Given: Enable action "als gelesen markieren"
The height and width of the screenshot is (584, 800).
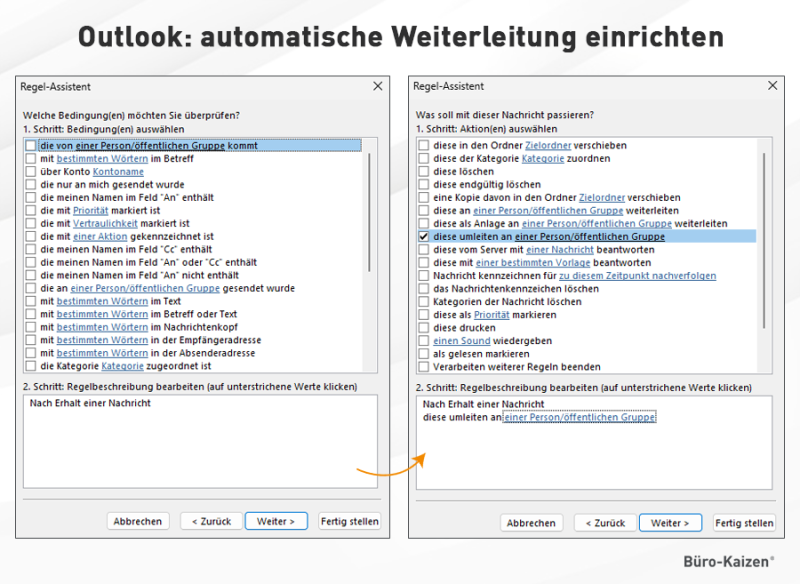Looking at the screenshot, I should click(x=423, y=352).
